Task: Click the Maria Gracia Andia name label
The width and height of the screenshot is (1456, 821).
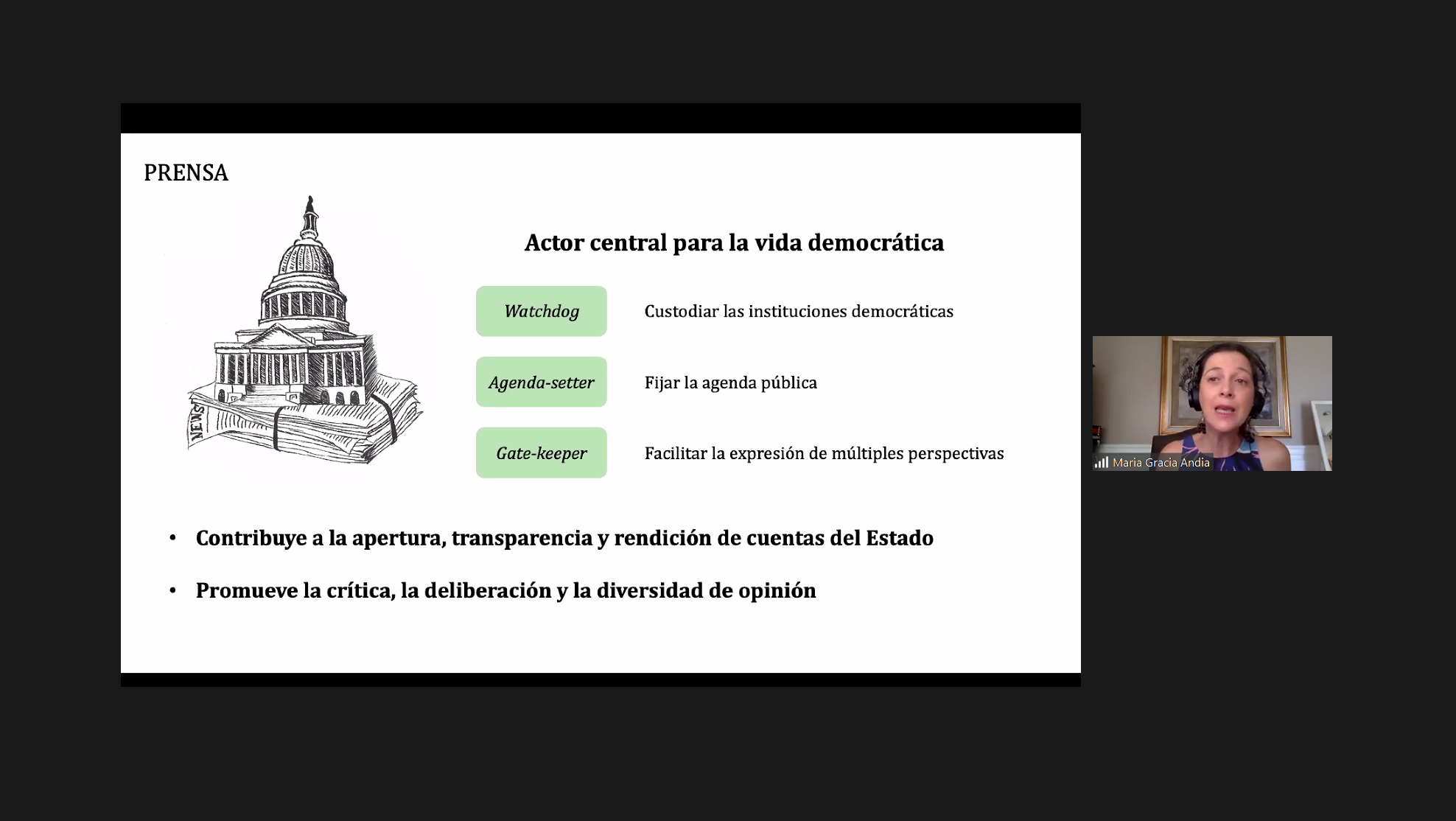Action: pyautogui.click(x=1162, y=463)
